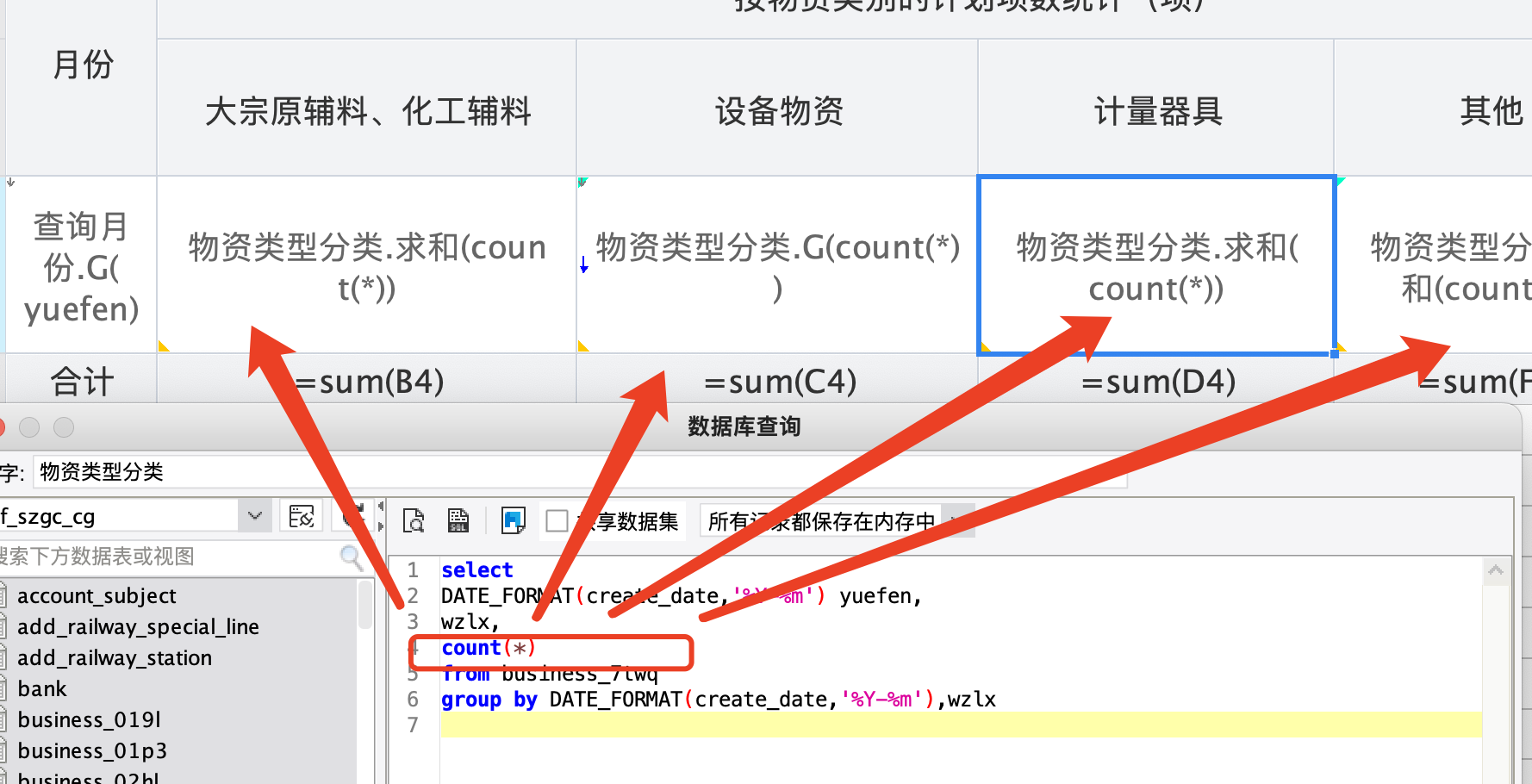The width and height of the screenshot is (1532, 784).
Task: Click the splitter collapse arrows beside the table list
Action: (380, 516)
